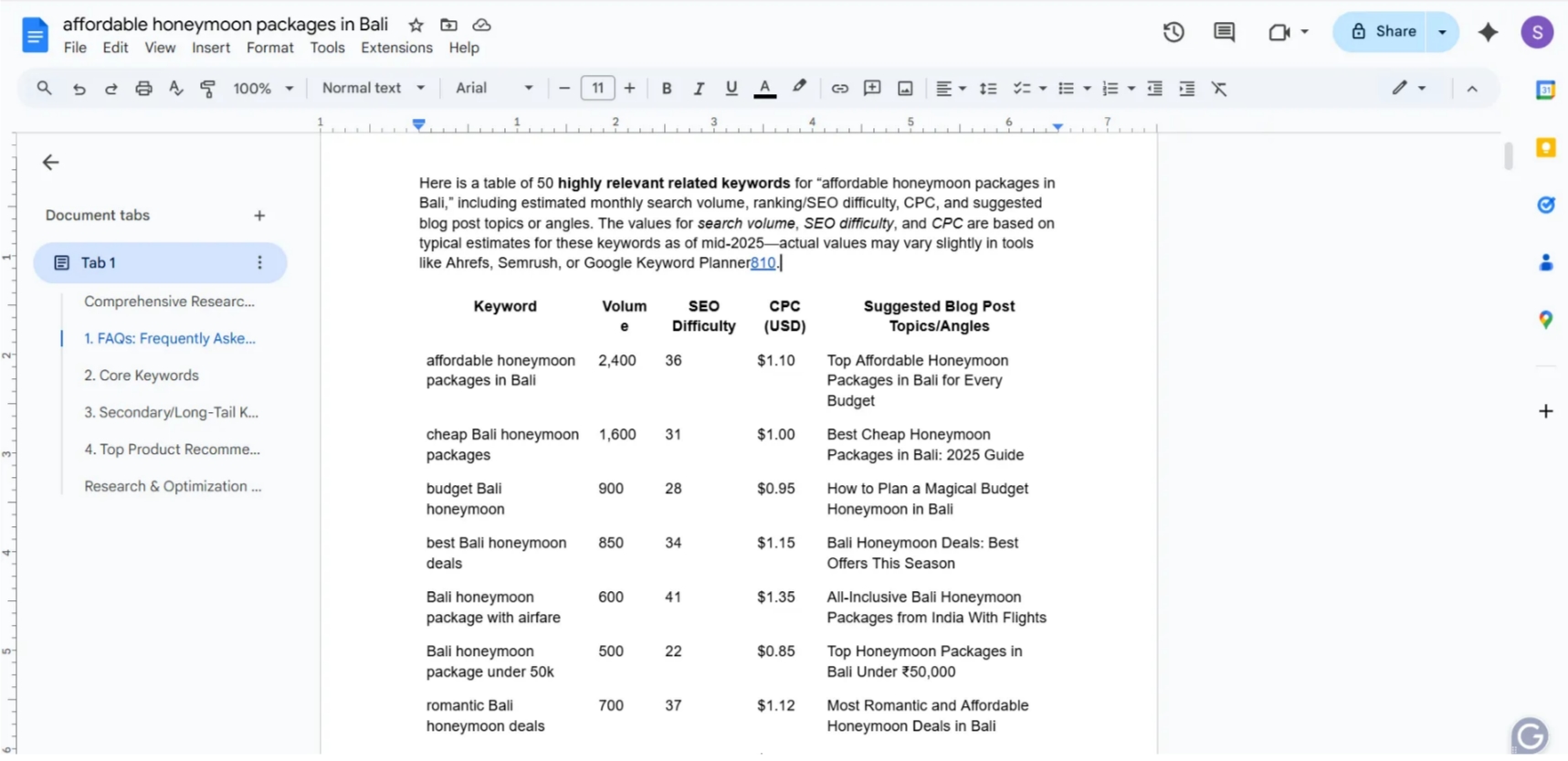Open the Google Docs home icon
The height and width of the screenshot is (761, 1568).
(x=35, y=35)
